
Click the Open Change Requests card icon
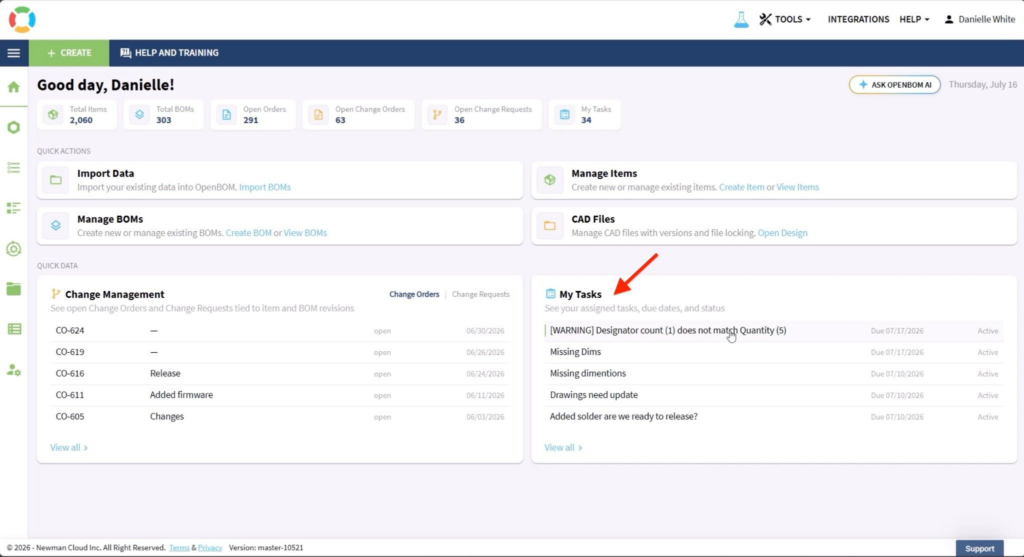point(437,115)
